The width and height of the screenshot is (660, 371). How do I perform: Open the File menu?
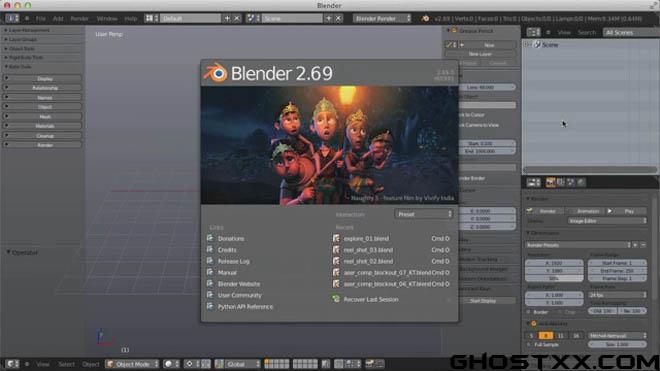tap(40, 19)
